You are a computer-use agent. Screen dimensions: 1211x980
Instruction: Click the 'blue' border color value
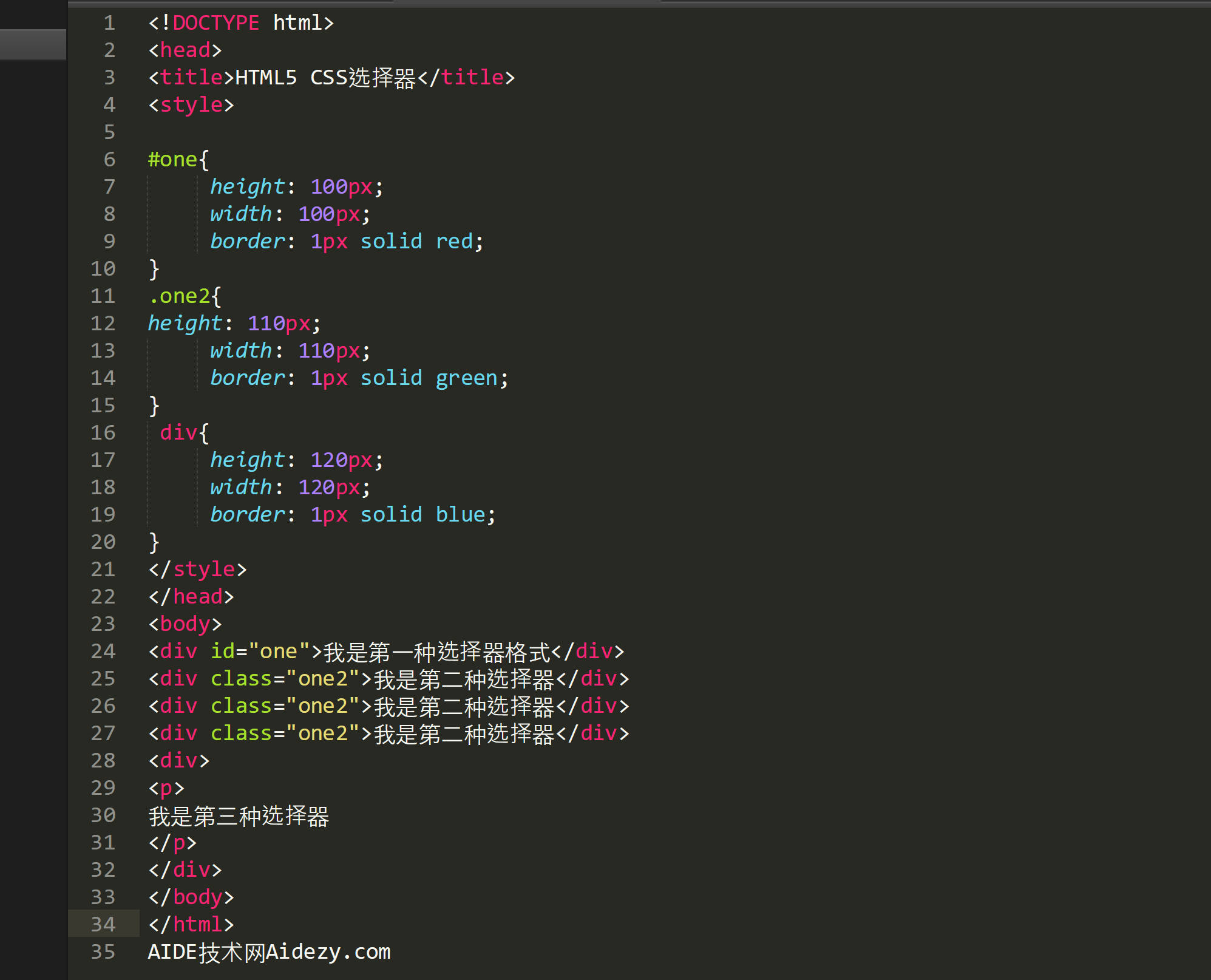(x=460, y=515)
